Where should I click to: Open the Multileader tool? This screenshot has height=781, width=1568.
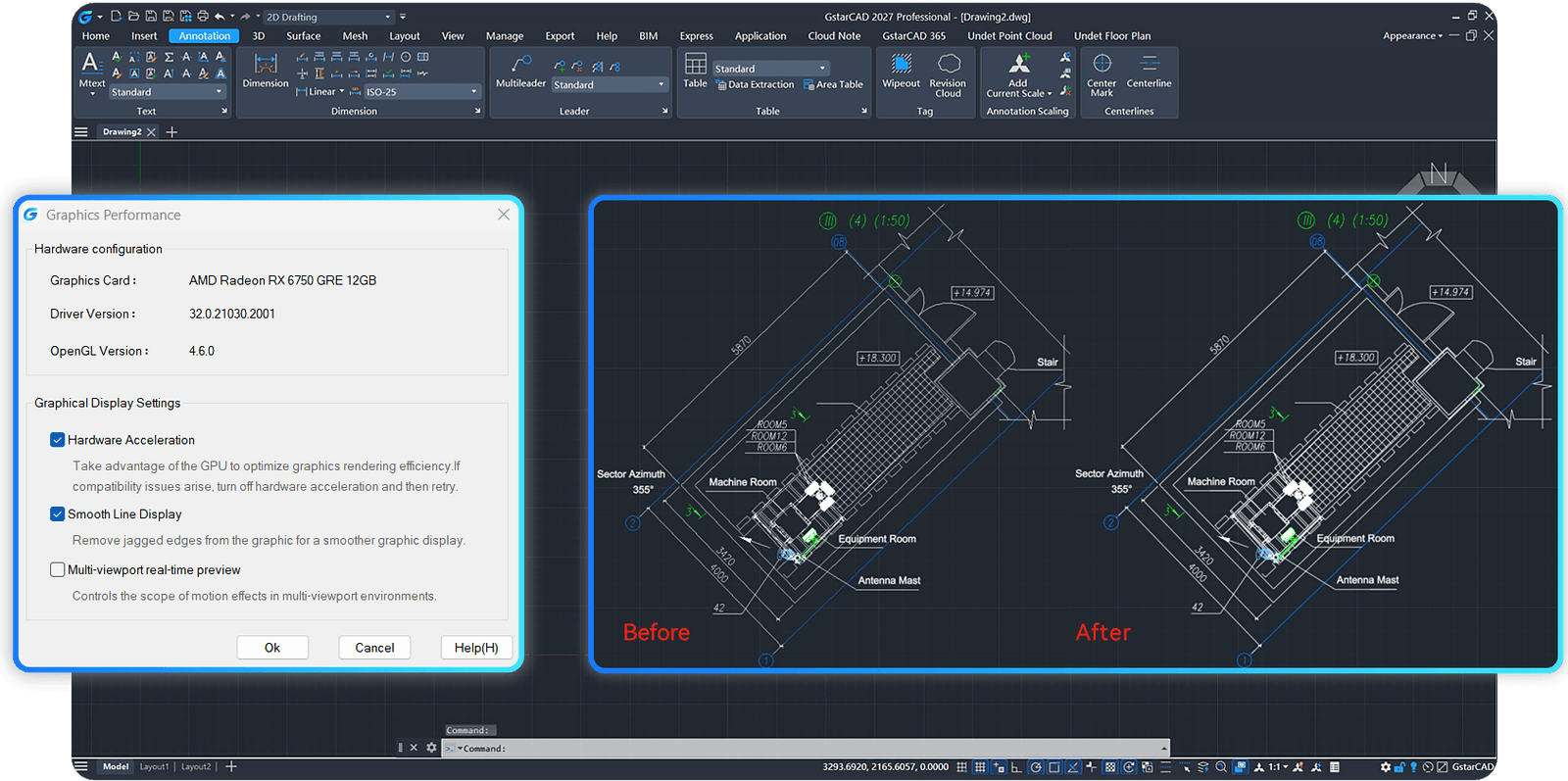pos(520,72)
